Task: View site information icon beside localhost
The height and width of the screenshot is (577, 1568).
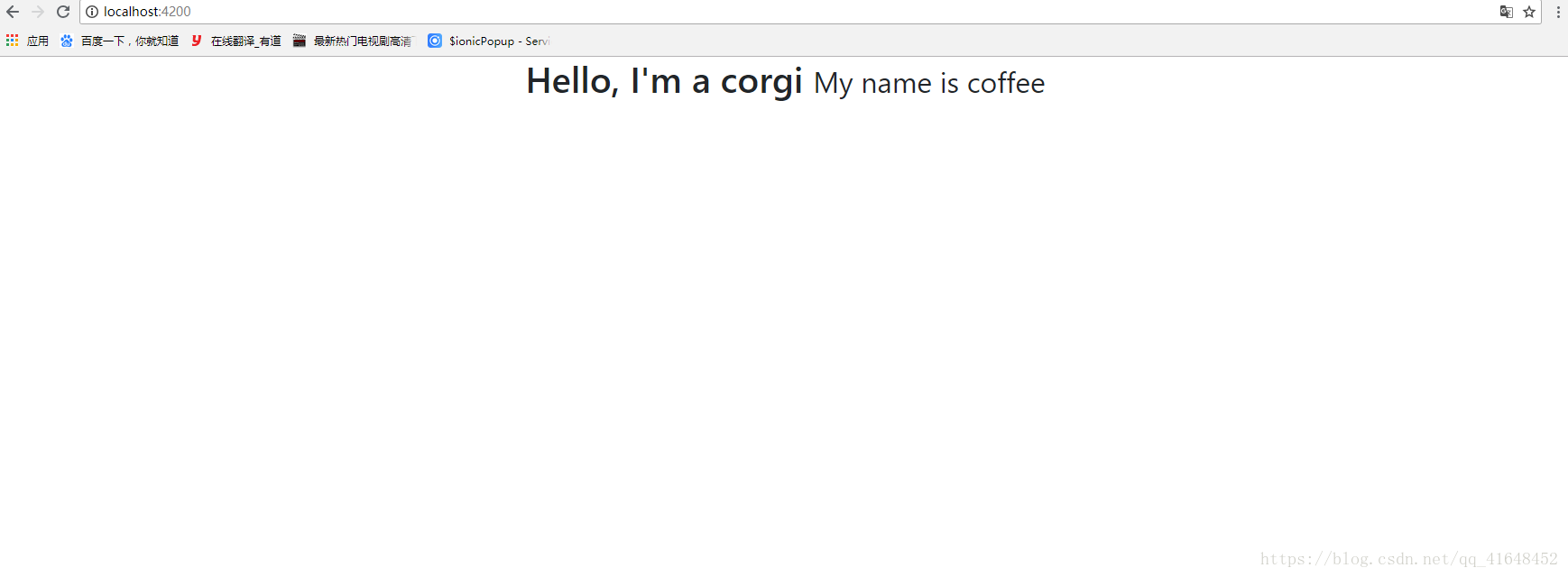Action: tap(92, 12)
